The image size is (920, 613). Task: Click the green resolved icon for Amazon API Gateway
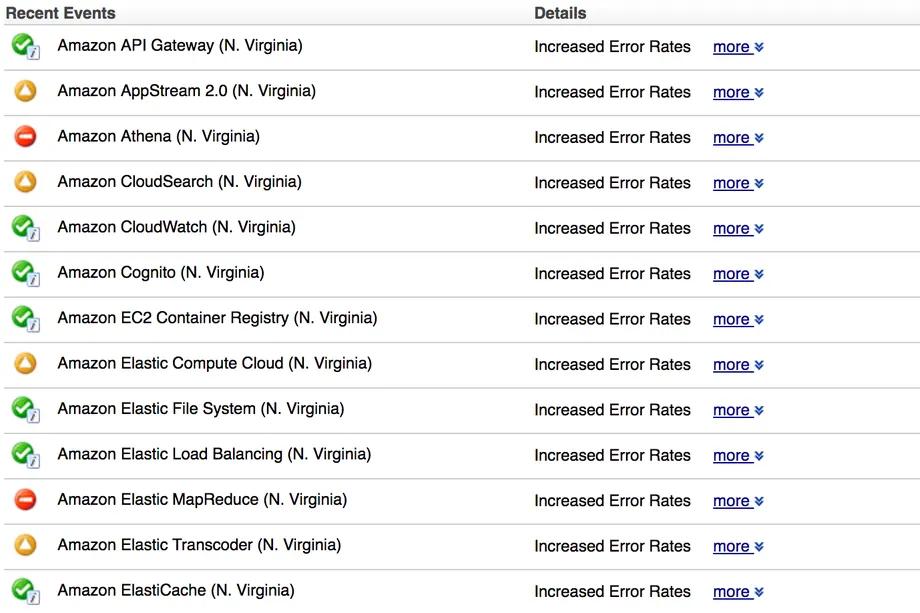[x=25, y=46]
